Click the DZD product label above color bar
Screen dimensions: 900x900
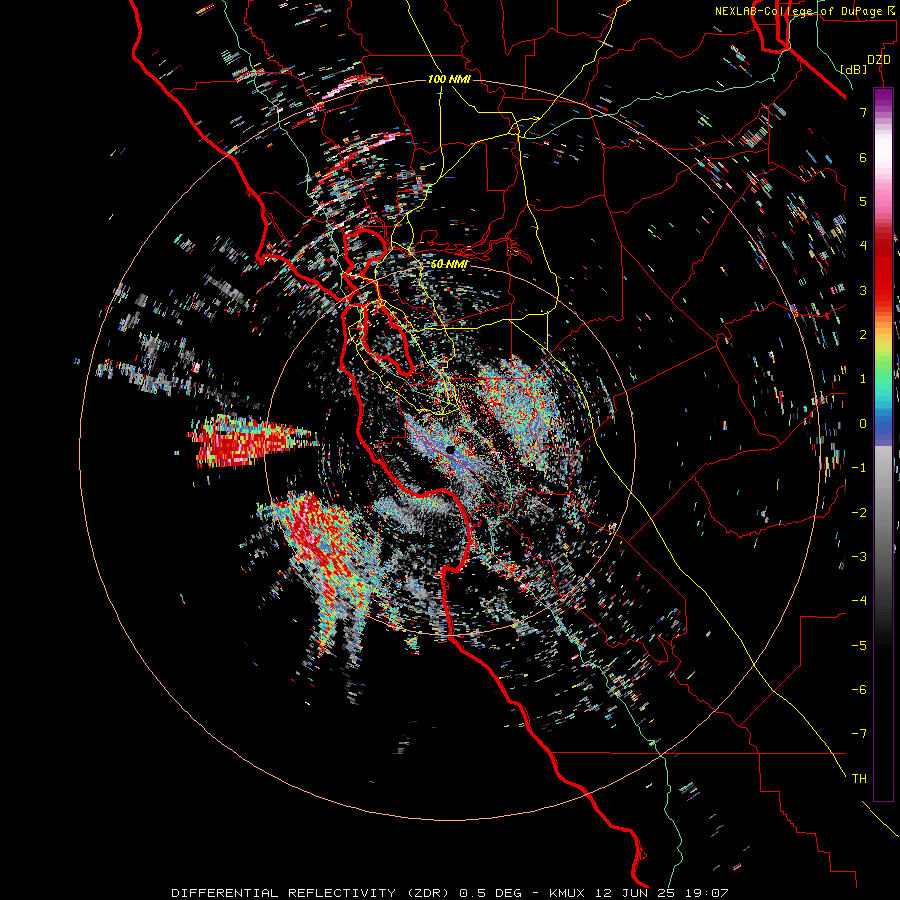(878, 60)
